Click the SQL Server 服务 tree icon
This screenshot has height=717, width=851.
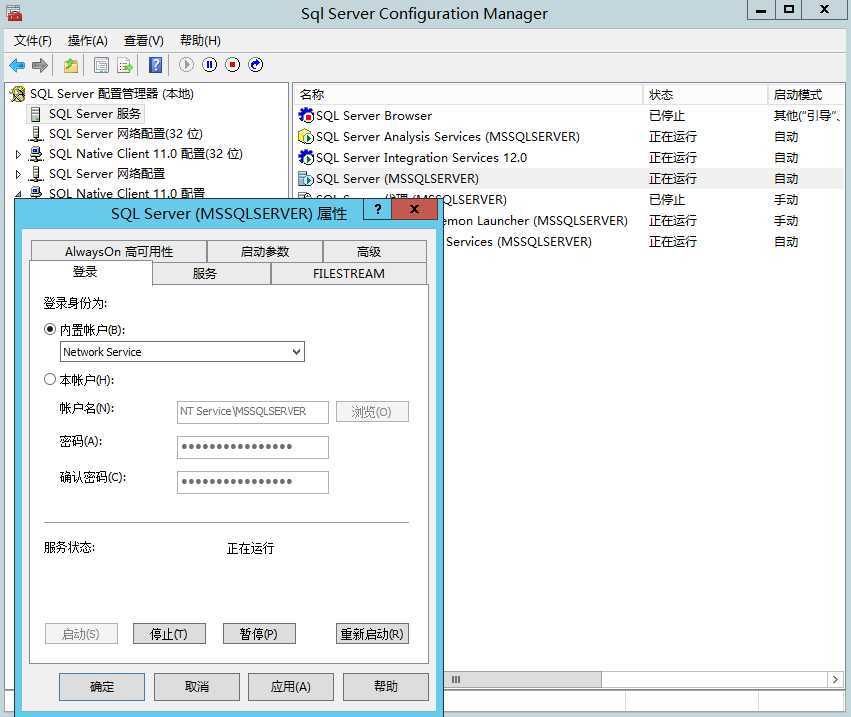tap(35, 114)
